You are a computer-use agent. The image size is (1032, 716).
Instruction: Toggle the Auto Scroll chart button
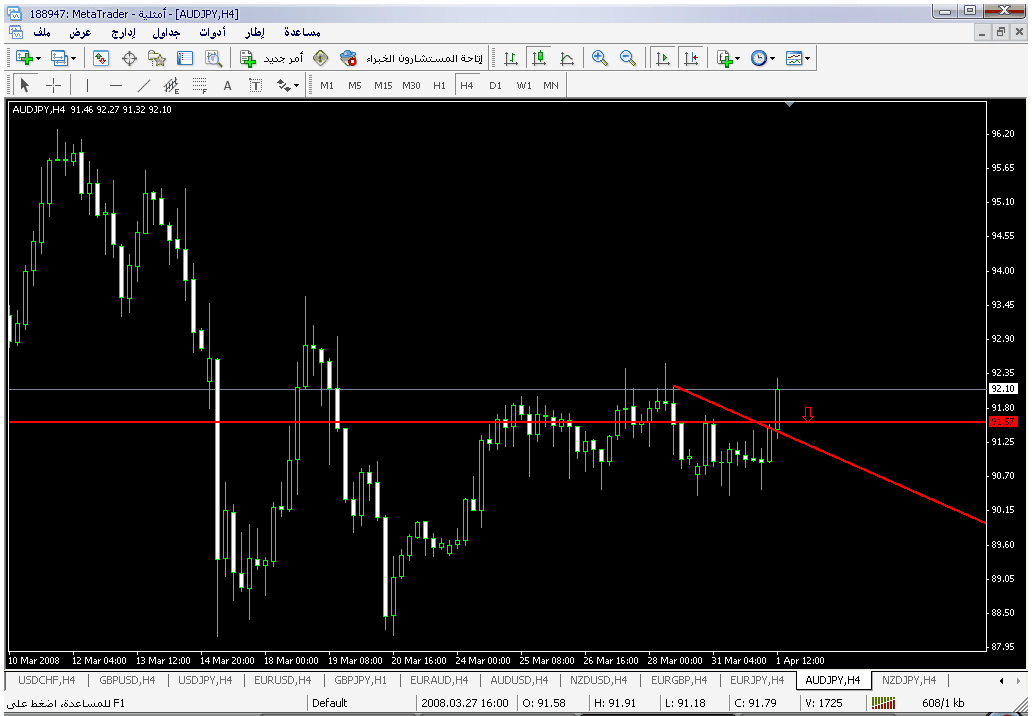(662, 58)
